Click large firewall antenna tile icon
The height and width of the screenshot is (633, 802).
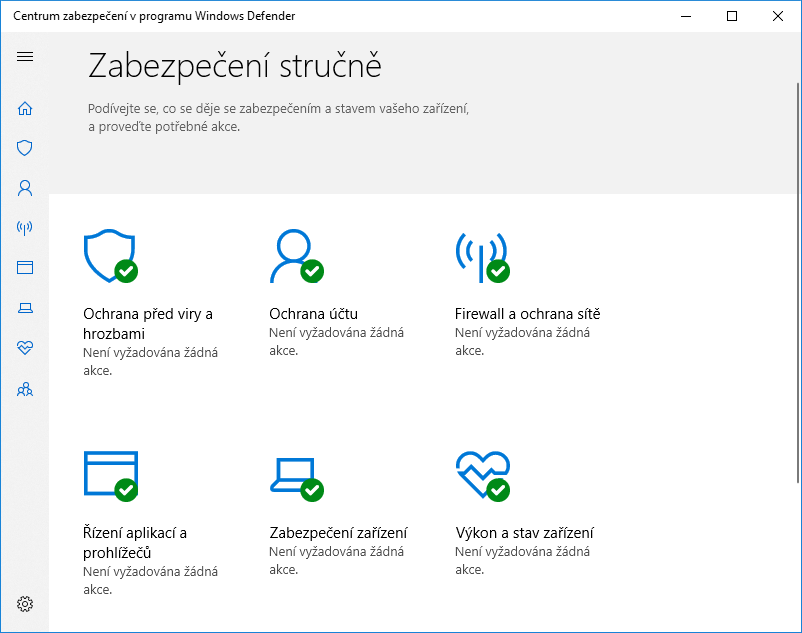pos(481,257)
